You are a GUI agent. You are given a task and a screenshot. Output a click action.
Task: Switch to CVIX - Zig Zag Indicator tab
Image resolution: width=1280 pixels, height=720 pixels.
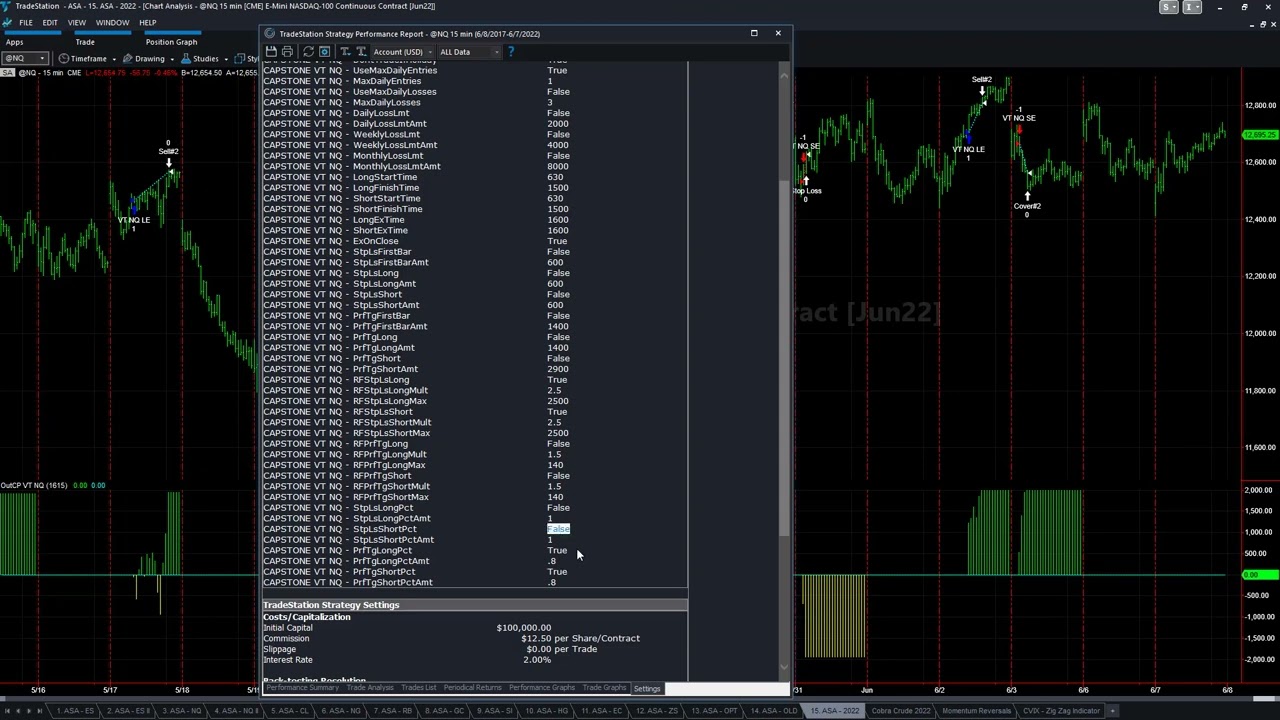(x=1060, y=711)
